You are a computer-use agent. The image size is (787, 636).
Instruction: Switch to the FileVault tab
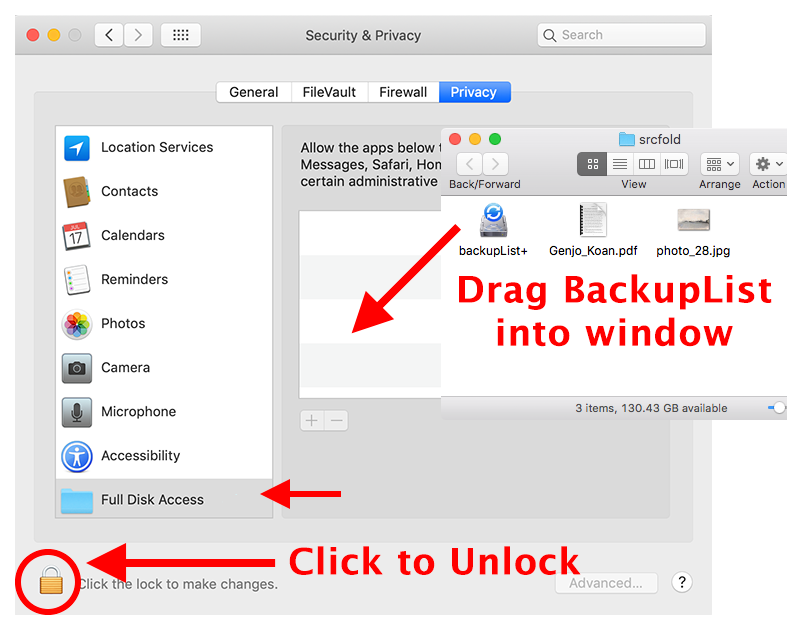coord(329,92)
